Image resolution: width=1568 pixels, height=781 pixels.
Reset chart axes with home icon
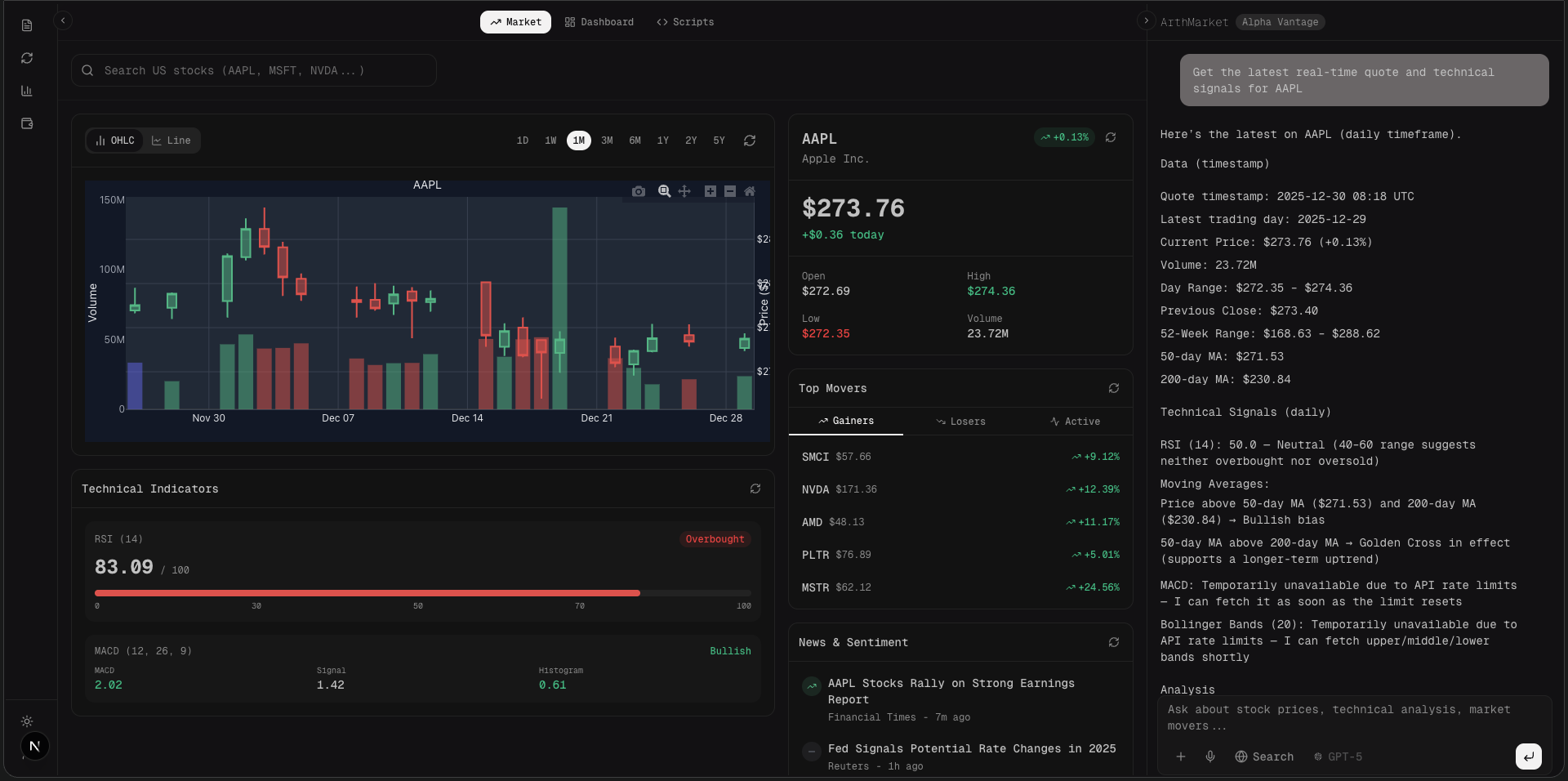pyautogui.click(x=750, y=191)
